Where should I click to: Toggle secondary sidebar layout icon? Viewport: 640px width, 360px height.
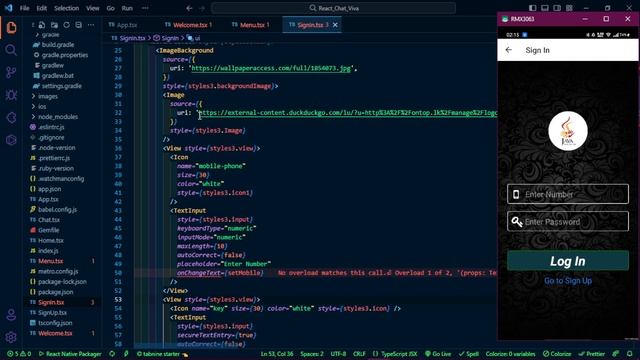pos(557,8)
